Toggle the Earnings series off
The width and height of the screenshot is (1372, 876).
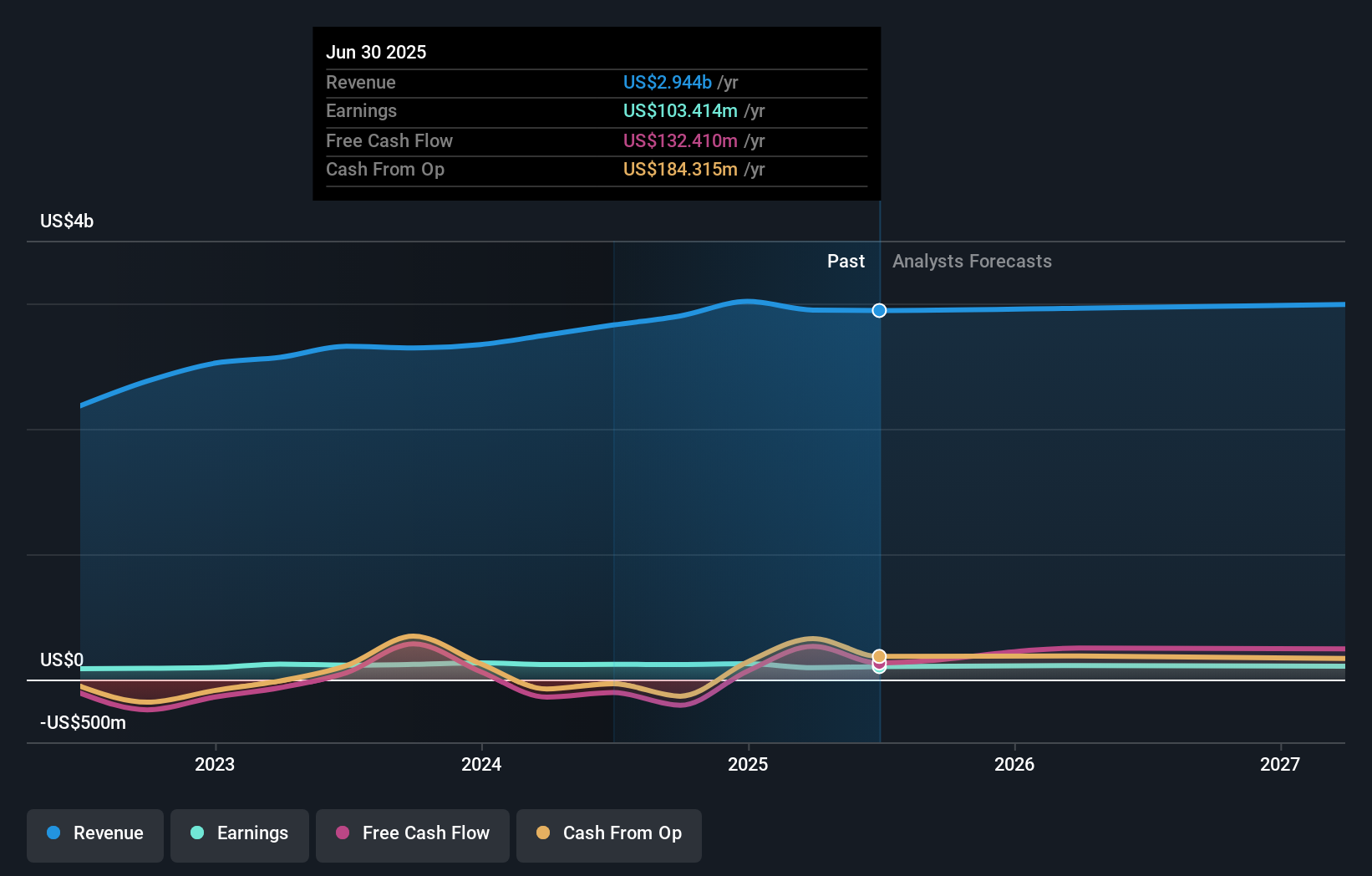[x=239, y=835]
